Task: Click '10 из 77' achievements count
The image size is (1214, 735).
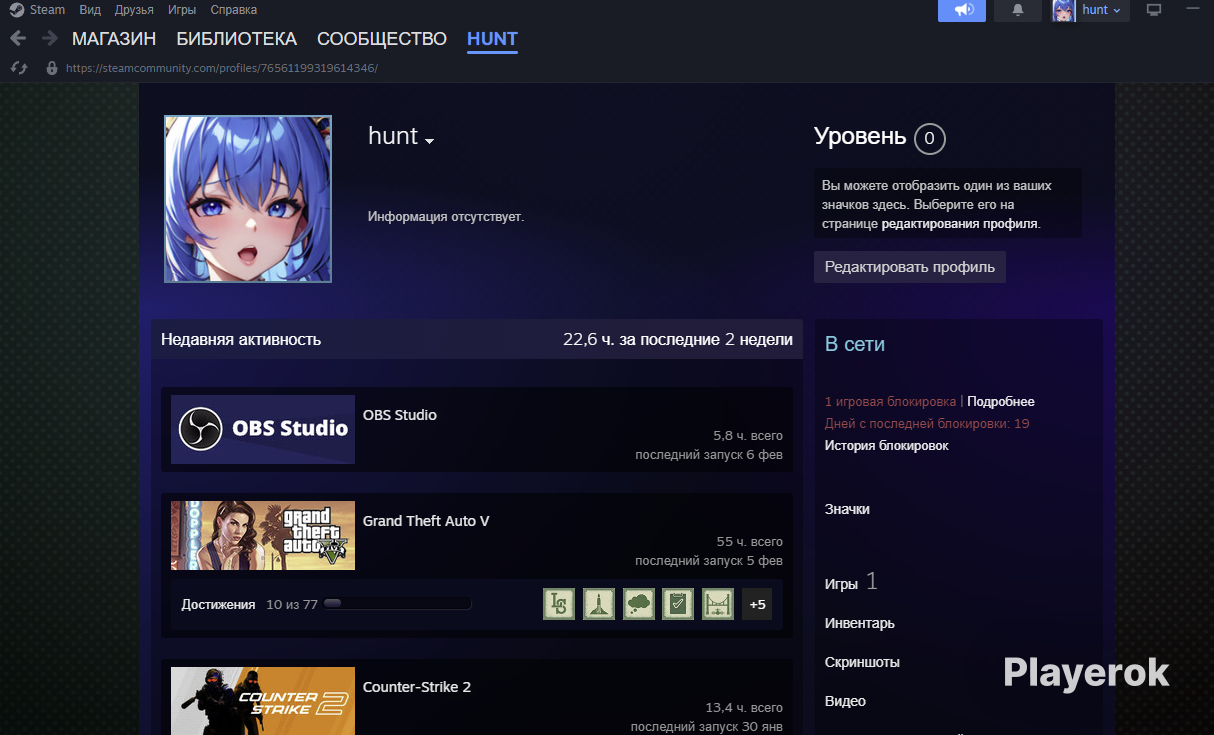Action: click(291, 605)
